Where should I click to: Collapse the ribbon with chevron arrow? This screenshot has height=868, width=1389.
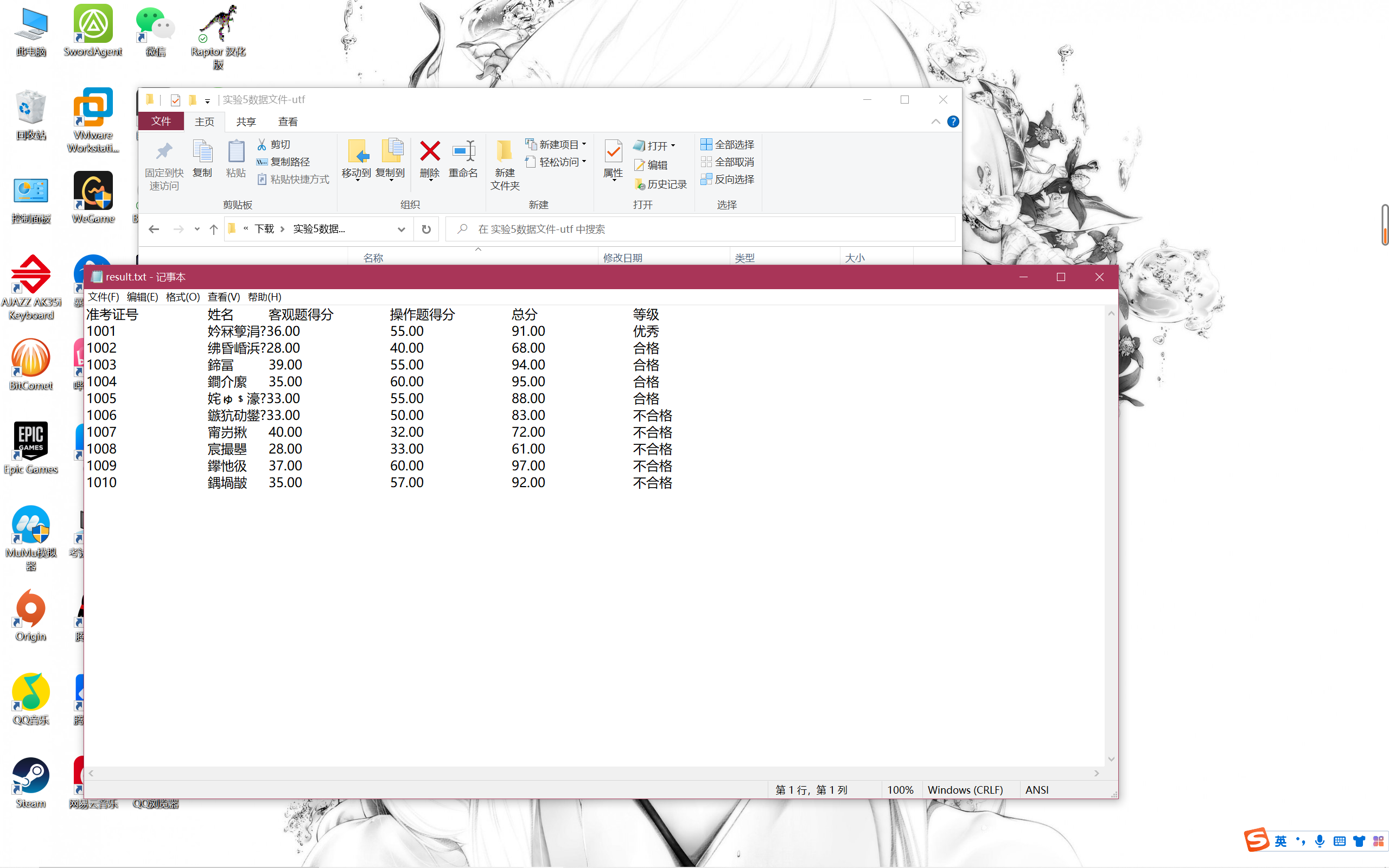click(935, 122)
